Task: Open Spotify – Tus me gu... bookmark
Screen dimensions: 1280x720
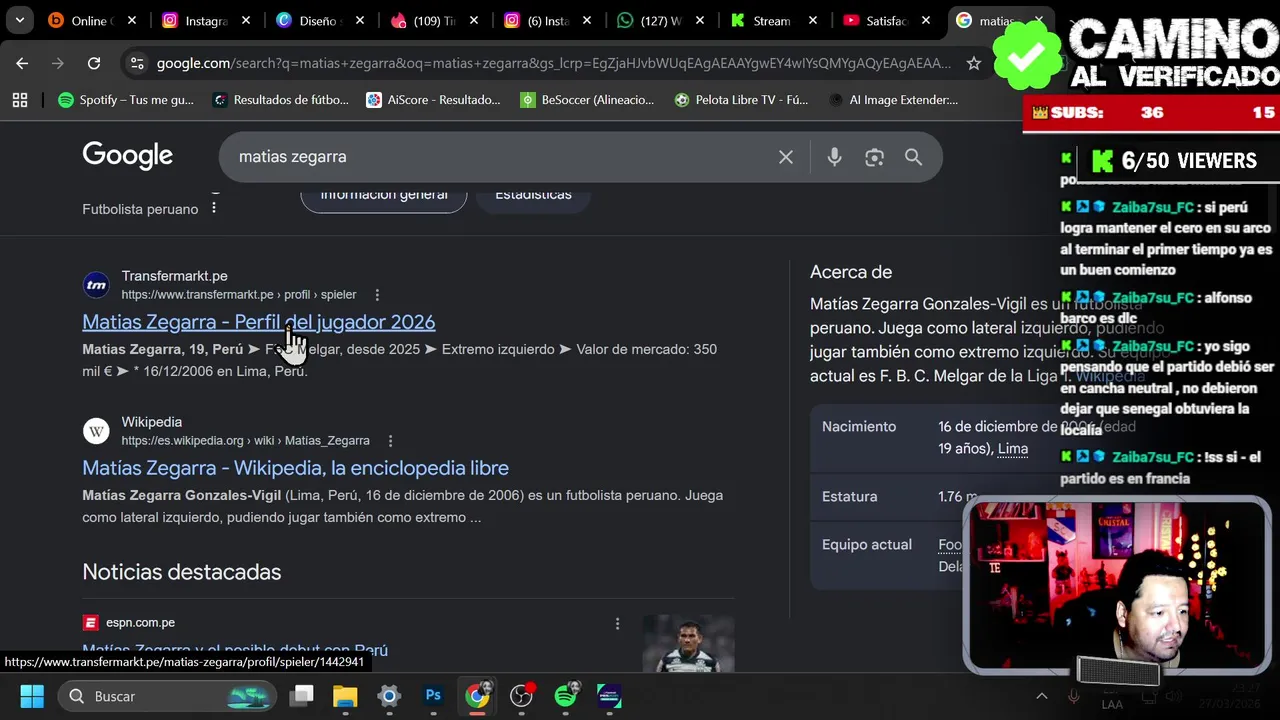Action: click(126, 100)
